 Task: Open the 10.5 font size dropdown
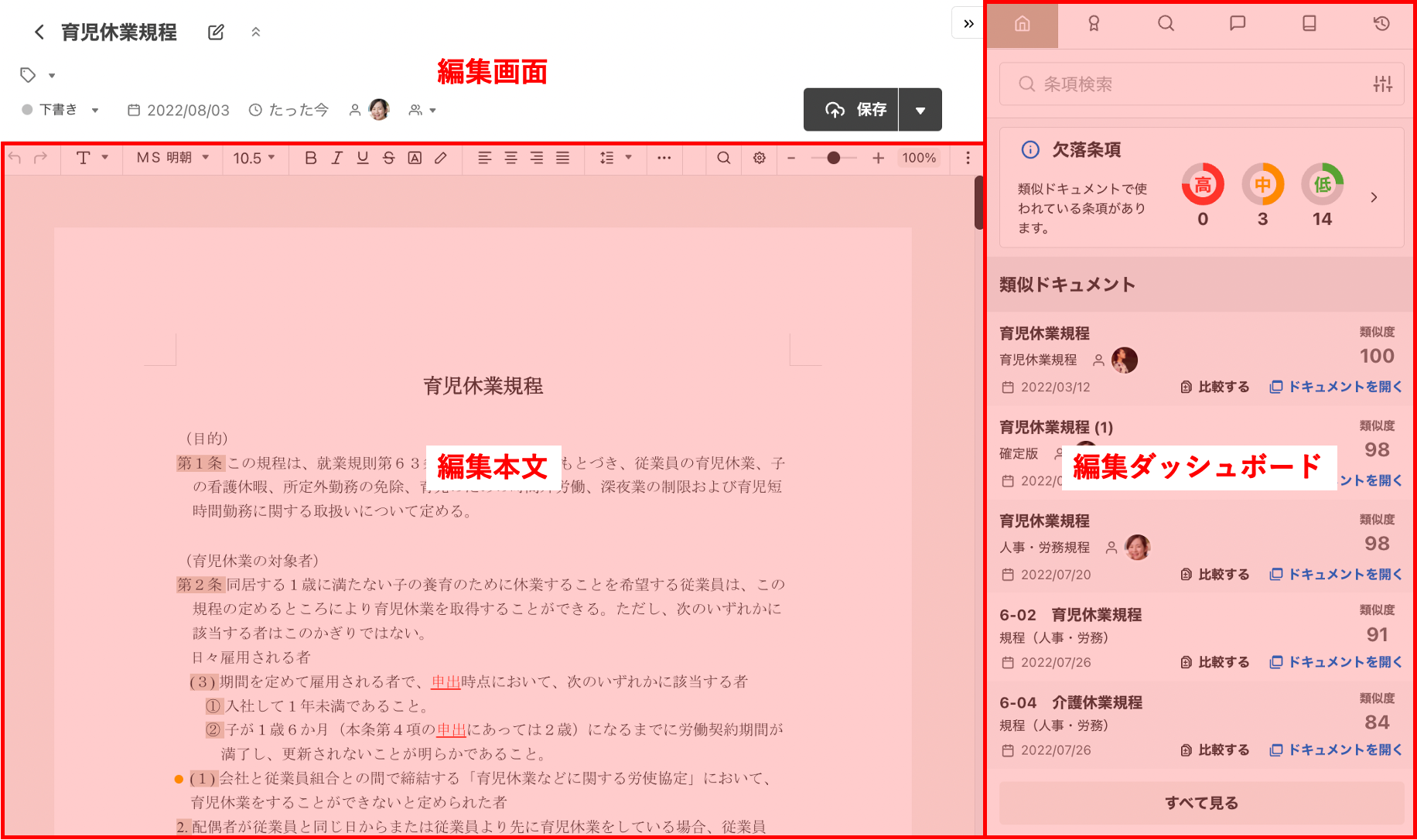(x=254, y=158)
